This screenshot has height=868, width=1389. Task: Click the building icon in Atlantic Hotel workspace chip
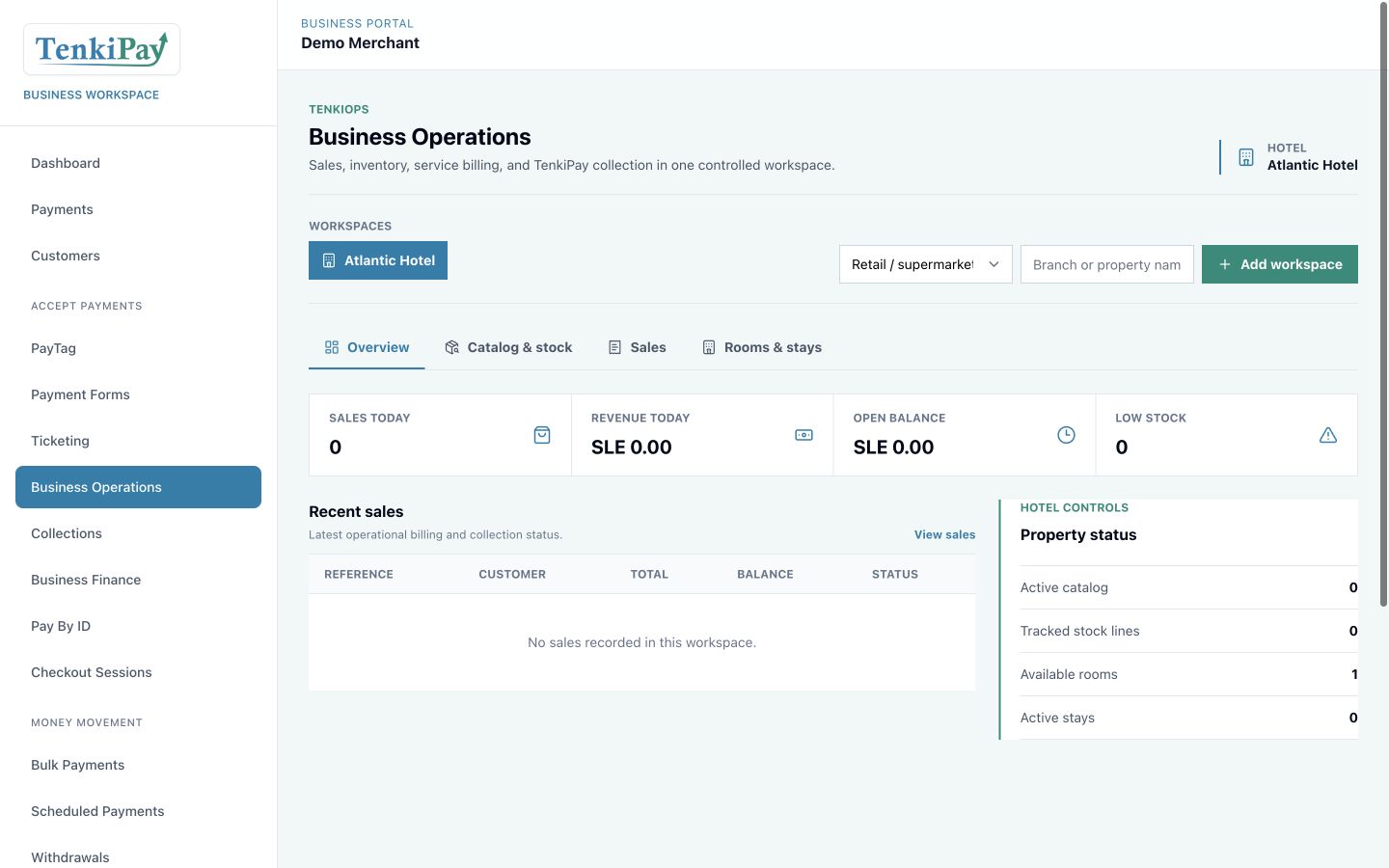[329, 260]
